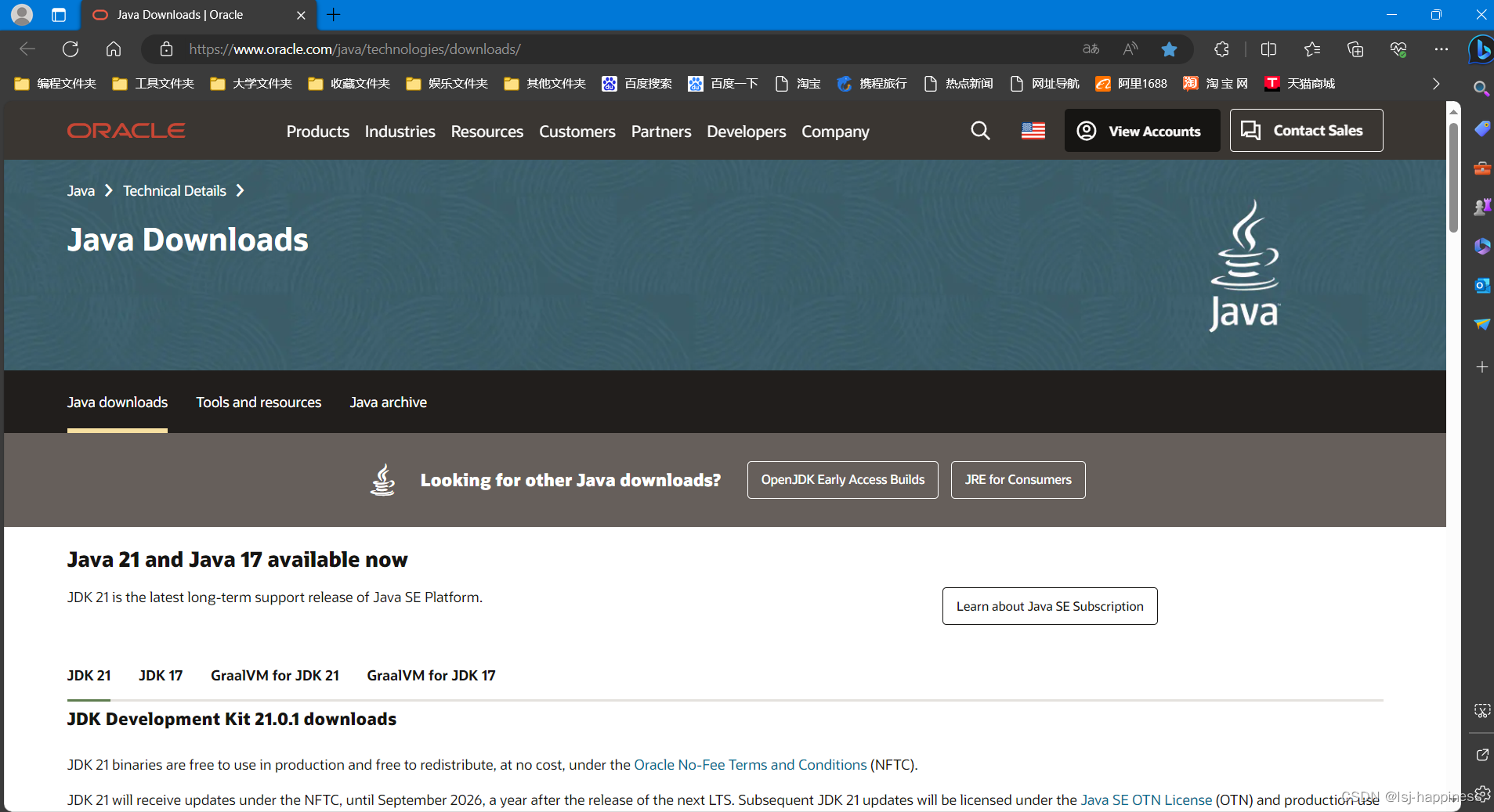The height and width of the screenshot is (812, 1494).
Task: Select the US flag country selector
Action: click(1033, 131)
